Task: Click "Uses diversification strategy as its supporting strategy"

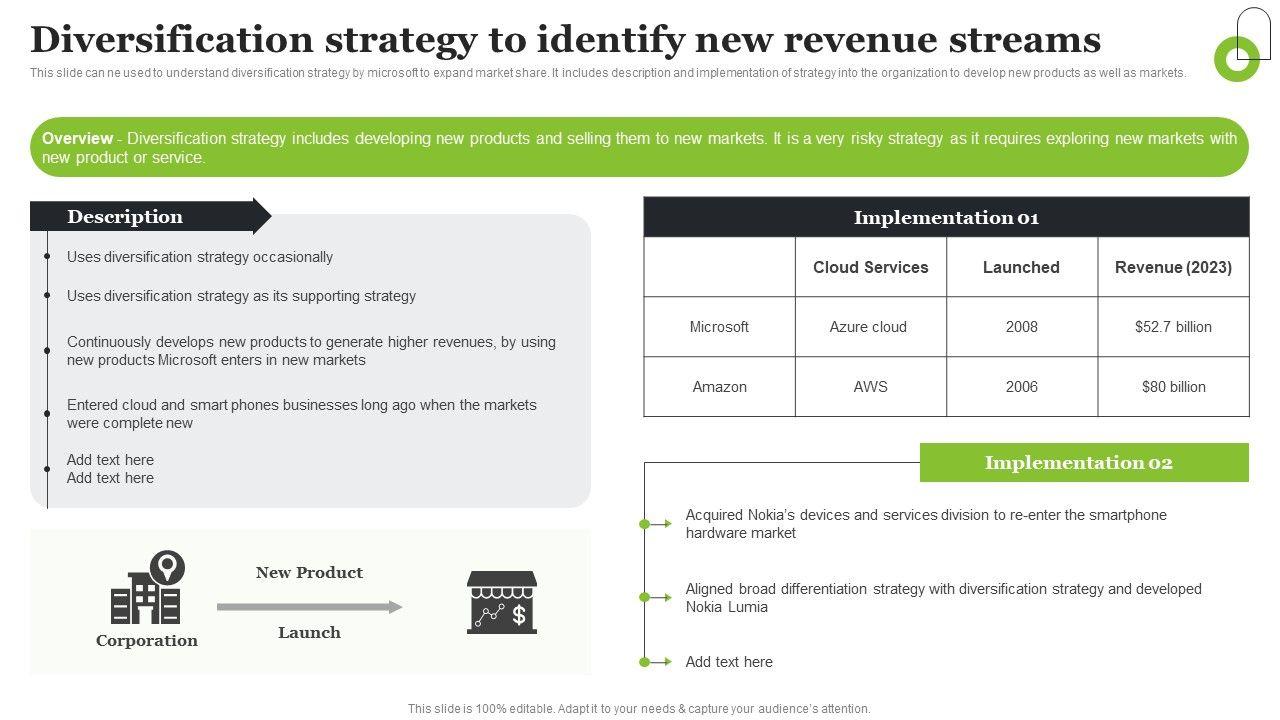Action: [241, 296]
